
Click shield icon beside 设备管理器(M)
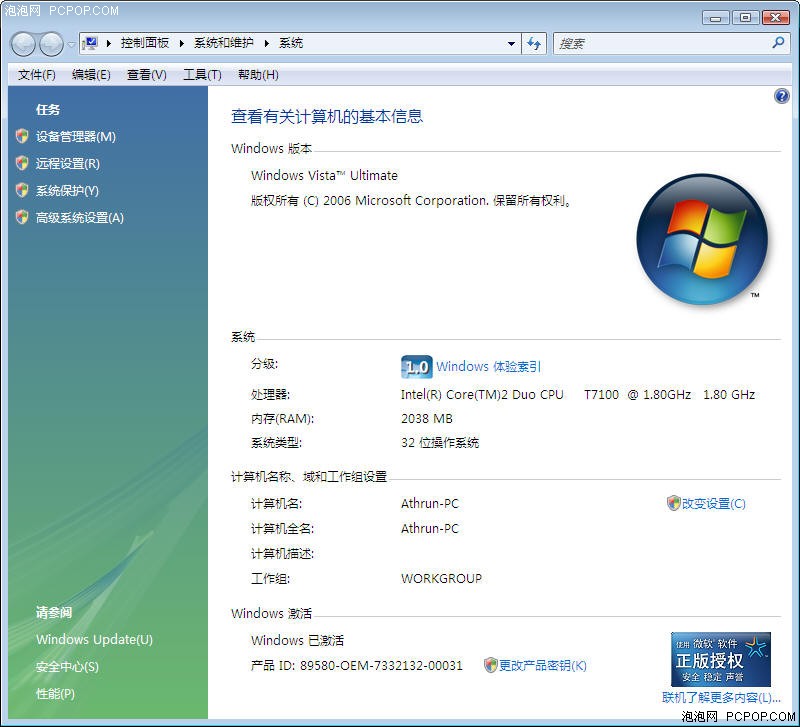click(22, 136)
